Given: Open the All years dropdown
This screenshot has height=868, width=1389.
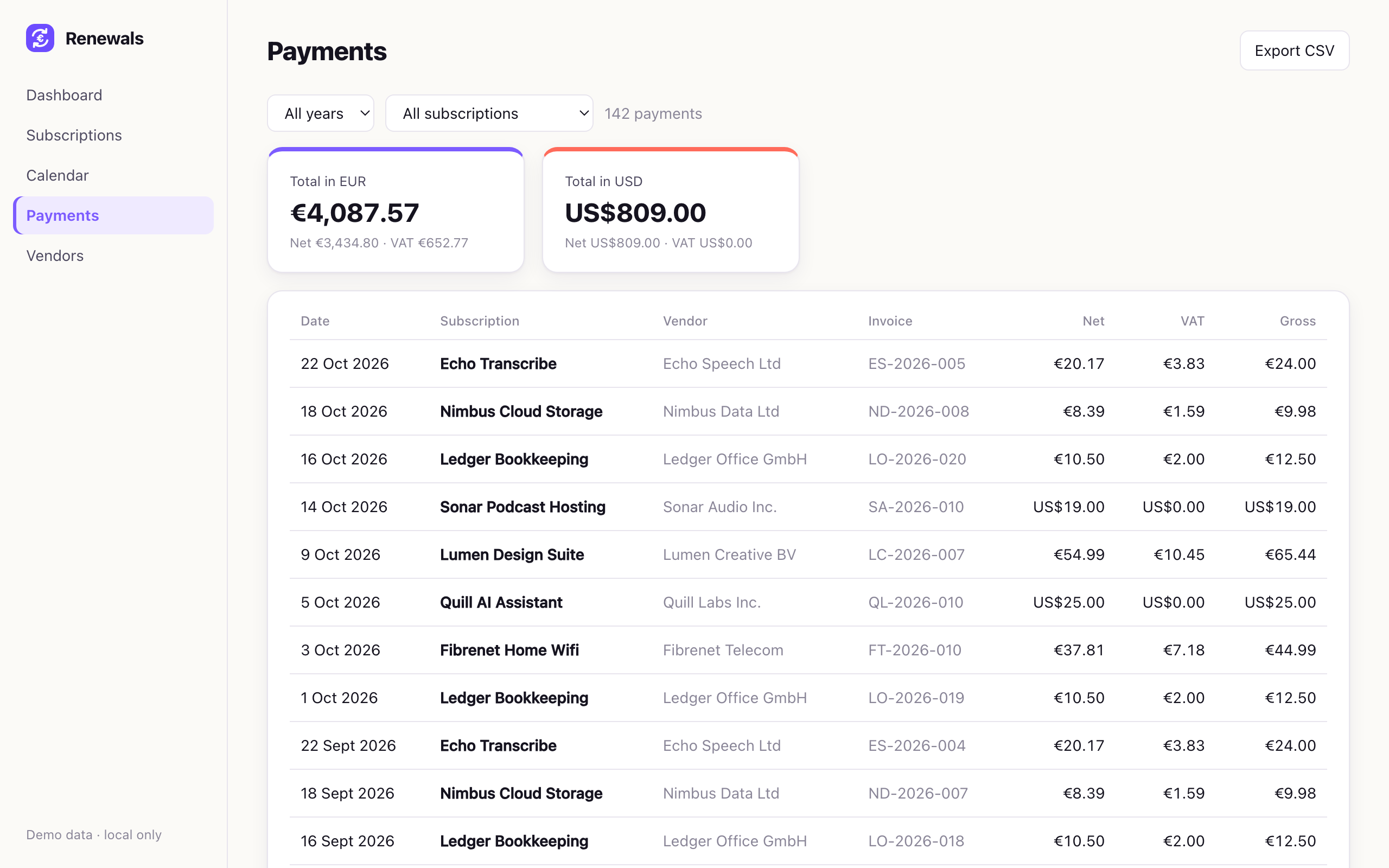Looking at the screenshot, I should pos(321,113).
